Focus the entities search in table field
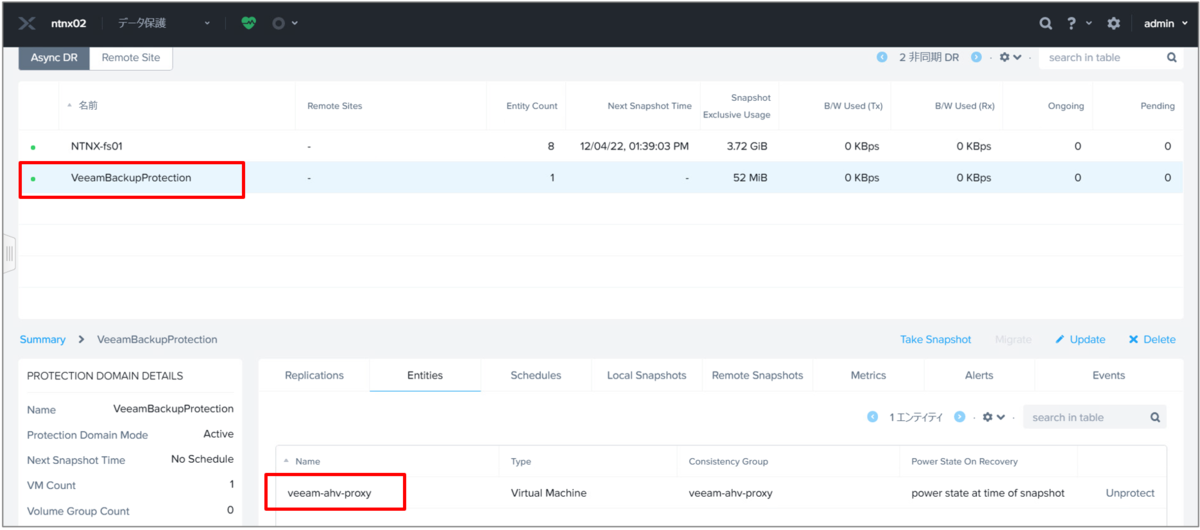The width and height of the screenshot is (1200, 530). pyautogui.click(x=1084, y=417)
